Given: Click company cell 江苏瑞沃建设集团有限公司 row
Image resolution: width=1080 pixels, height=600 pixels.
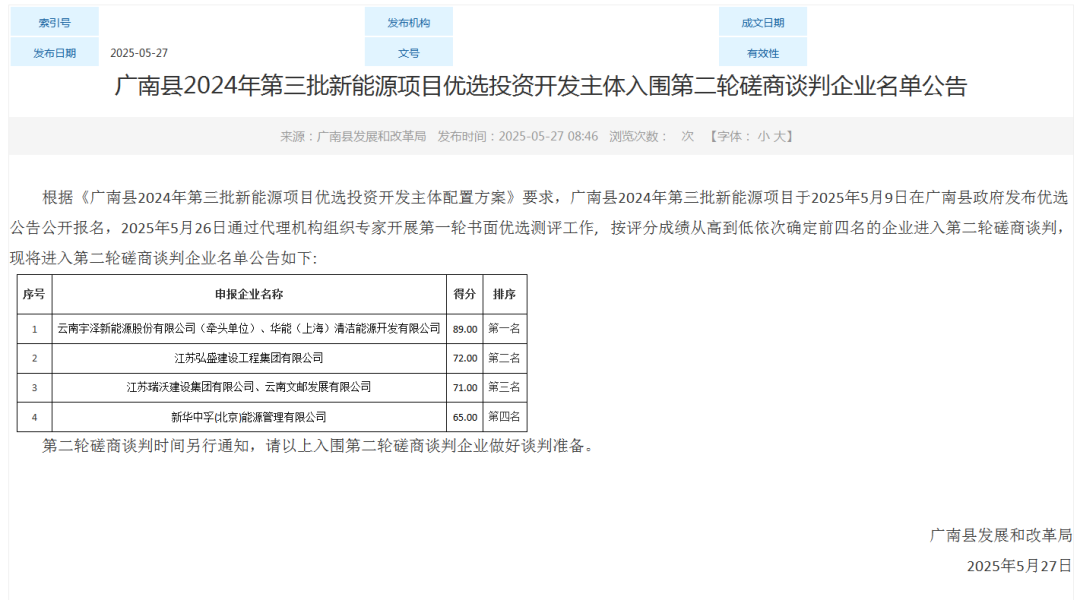Looking at the screenshot, I should (x=249, y=387).
